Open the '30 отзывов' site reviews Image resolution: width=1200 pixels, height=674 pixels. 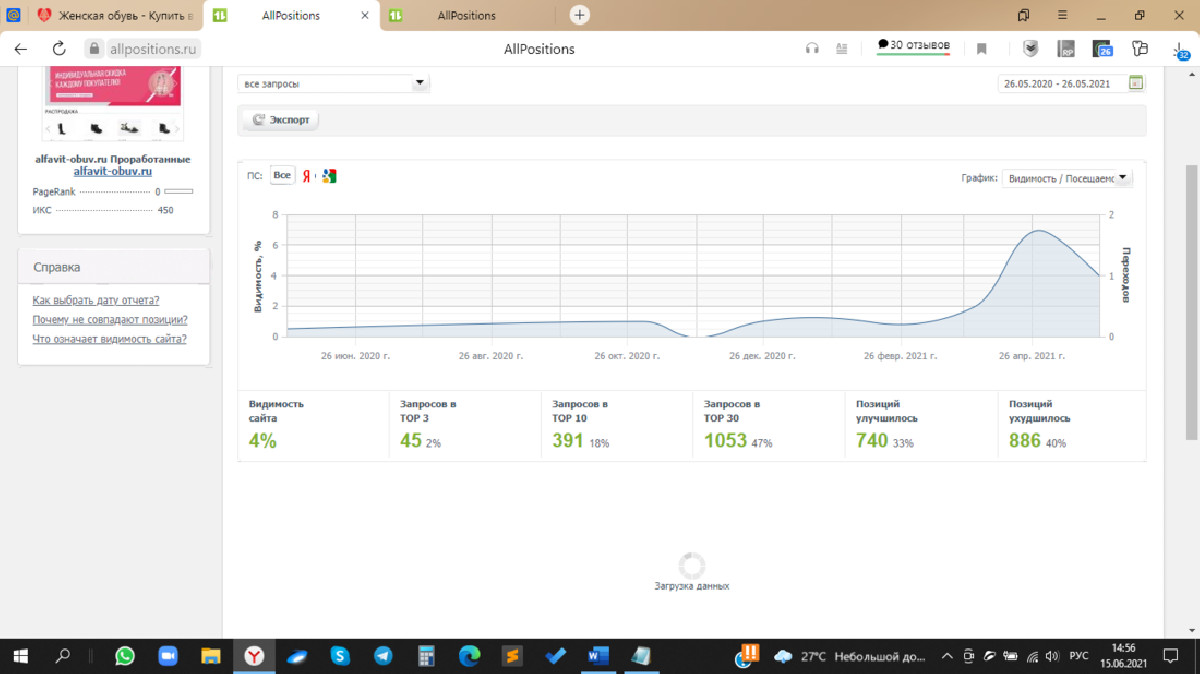(913, 45)
